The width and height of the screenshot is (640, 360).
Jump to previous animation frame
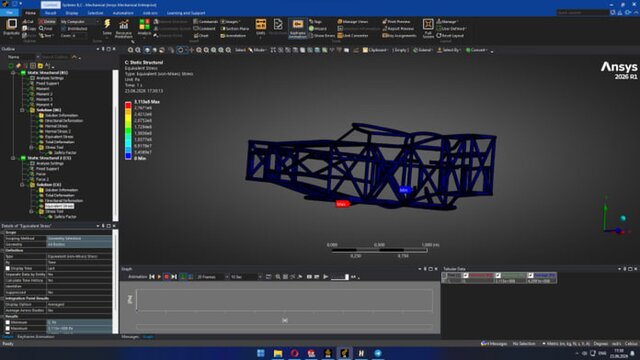pos(152,277)
